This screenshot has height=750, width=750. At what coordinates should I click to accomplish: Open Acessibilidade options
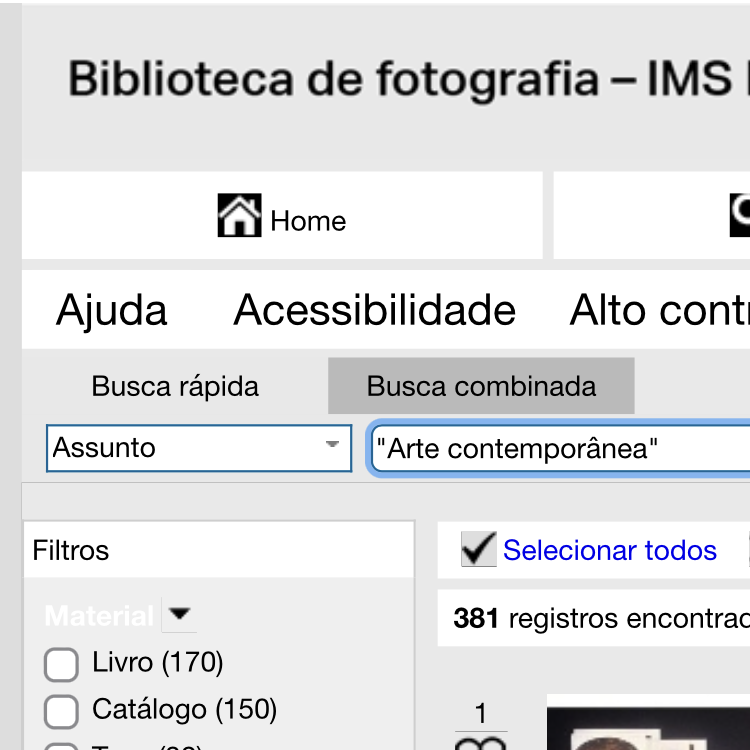(375, 310)
